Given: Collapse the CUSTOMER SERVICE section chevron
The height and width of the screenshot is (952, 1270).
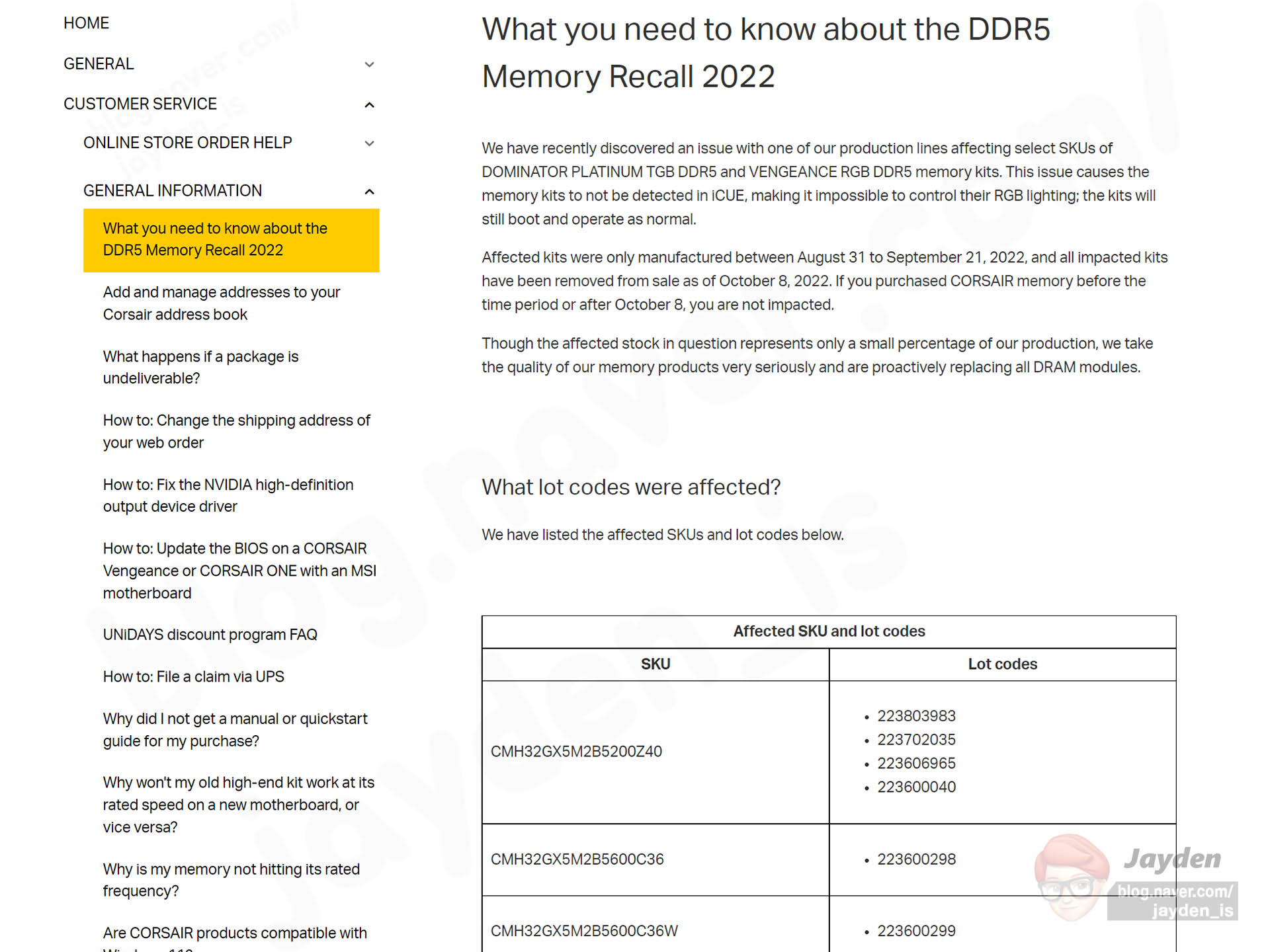Looking at the screenshot, I should click(x=370, y=105).
